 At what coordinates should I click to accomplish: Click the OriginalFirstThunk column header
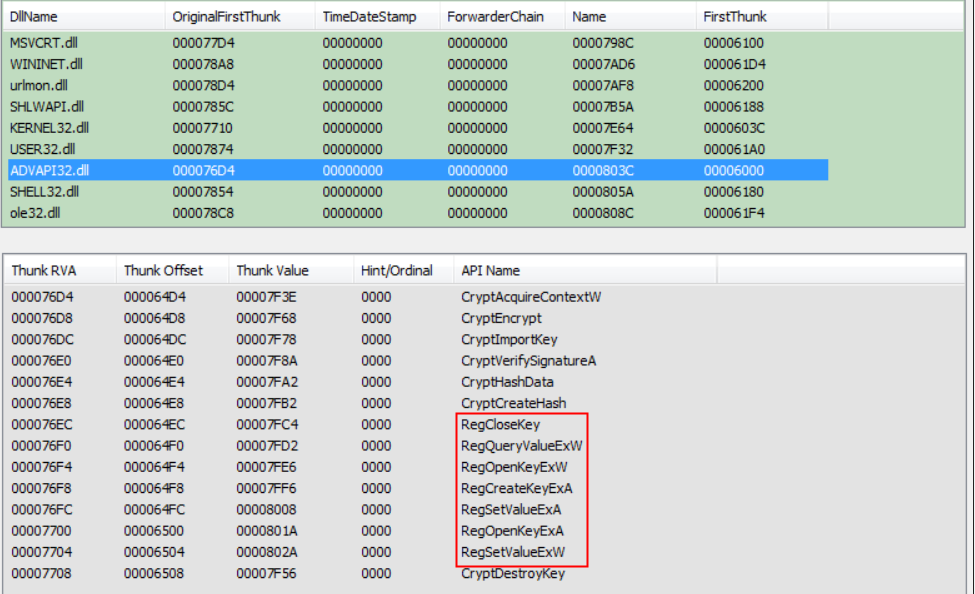point(240,16)
